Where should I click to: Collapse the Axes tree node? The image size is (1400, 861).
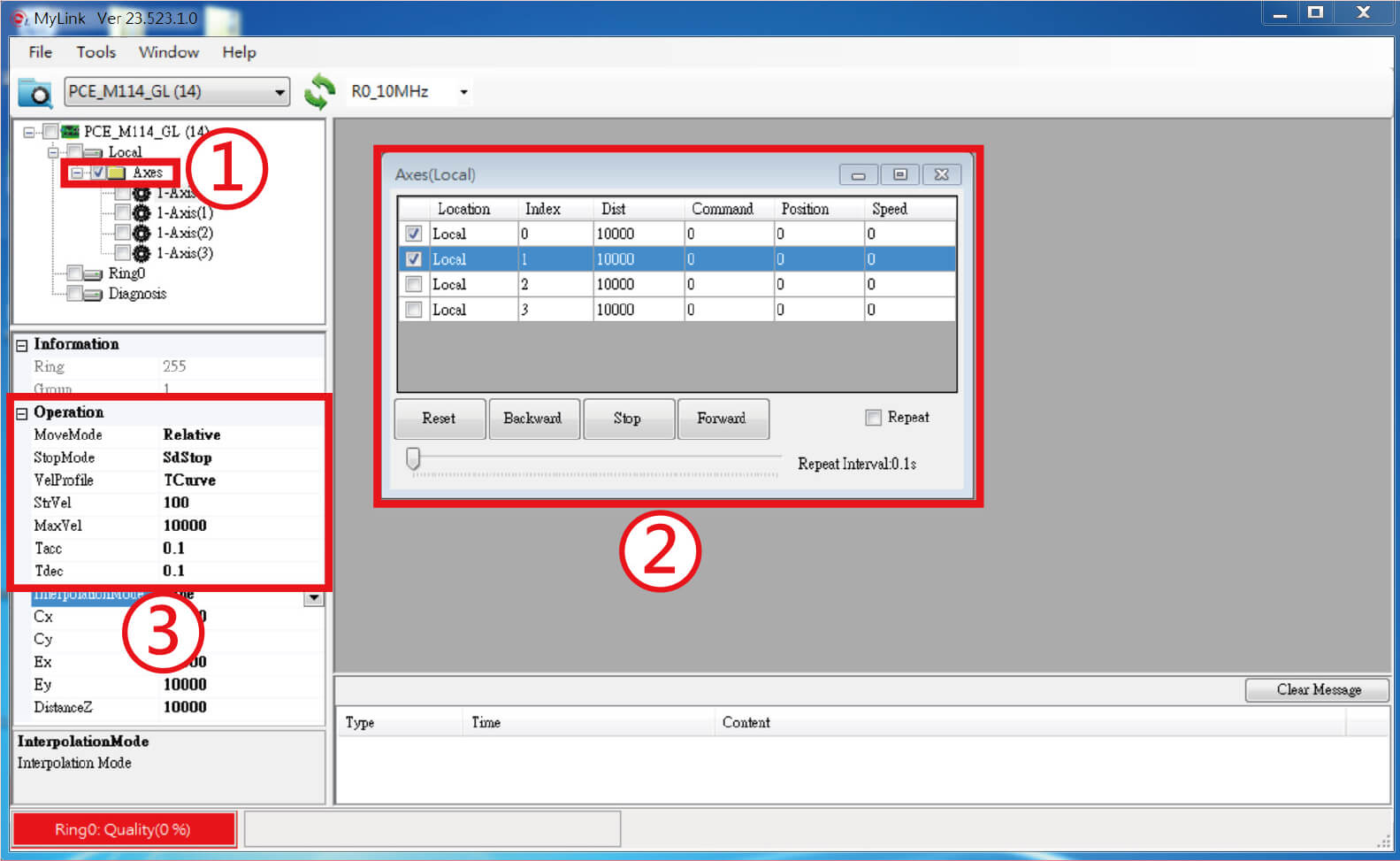(x=77, y=173)
